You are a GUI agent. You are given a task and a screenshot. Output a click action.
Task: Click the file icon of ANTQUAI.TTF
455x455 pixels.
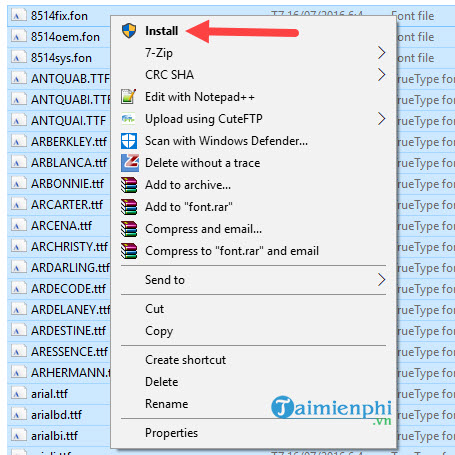18,120
